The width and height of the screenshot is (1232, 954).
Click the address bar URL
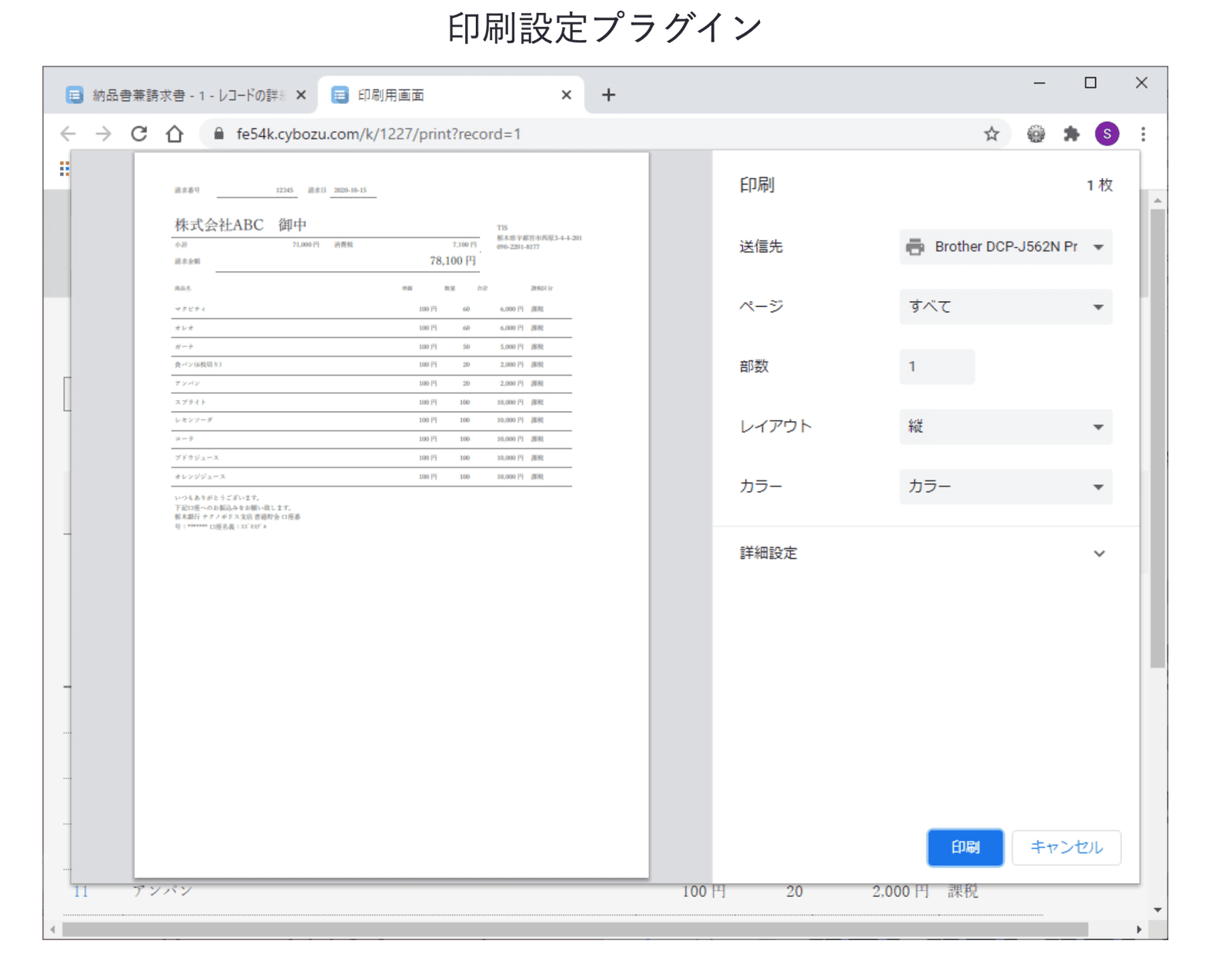pos(378,134)
